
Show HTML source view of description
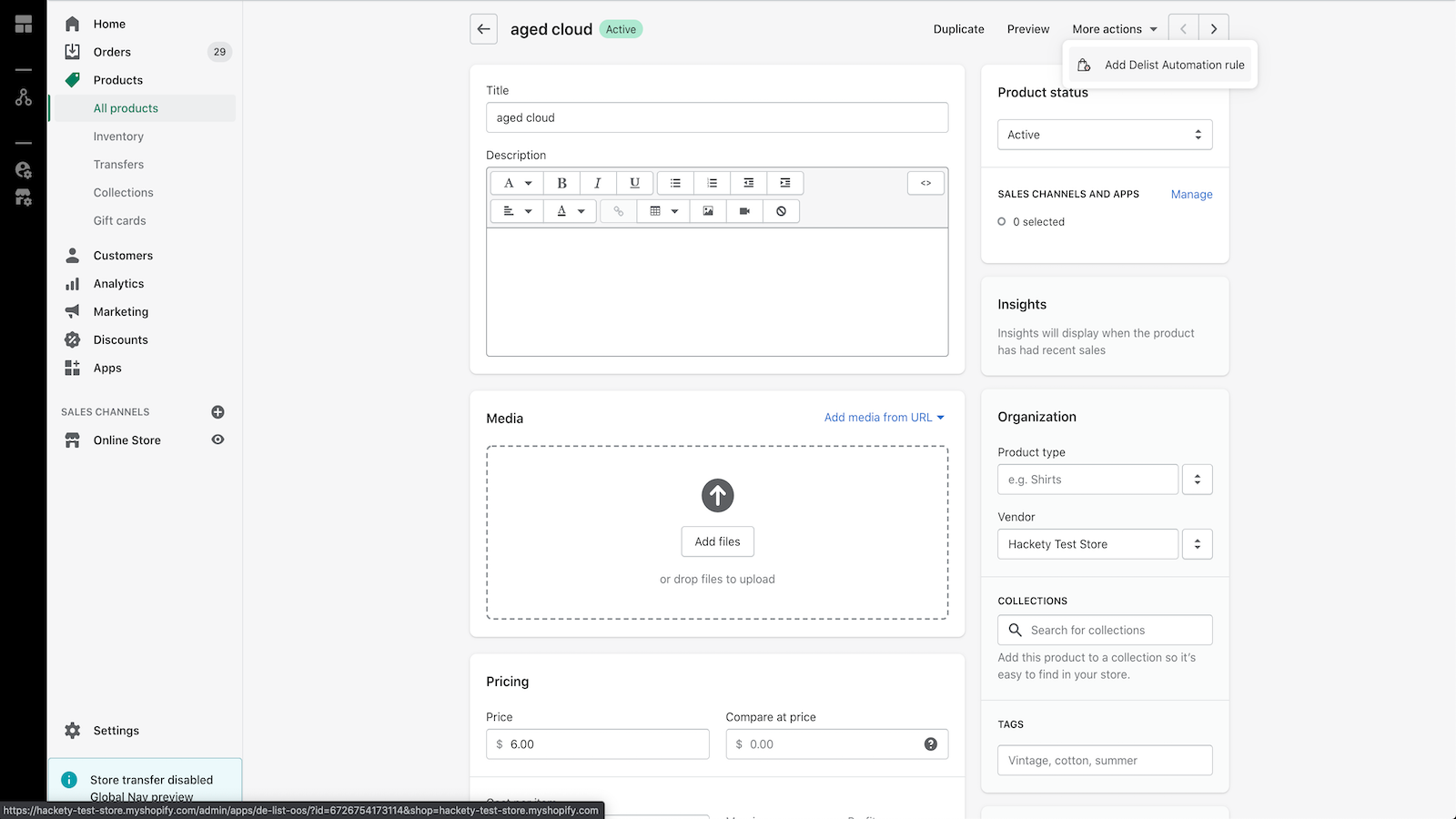pyautogui.click(x=925, y=183)
